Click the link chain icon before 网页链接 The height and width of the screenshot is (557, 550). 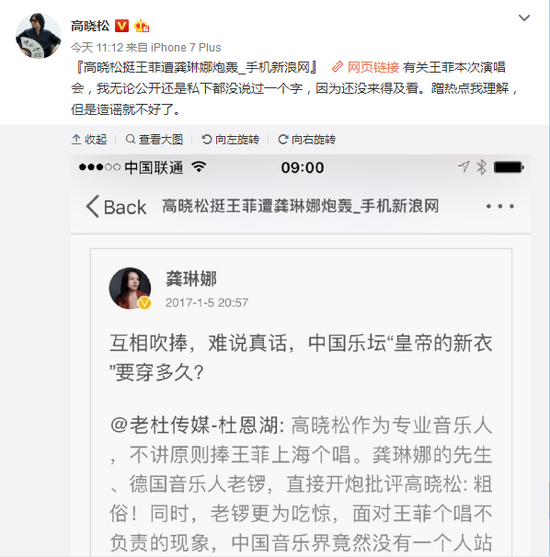[x=337, y=67]
